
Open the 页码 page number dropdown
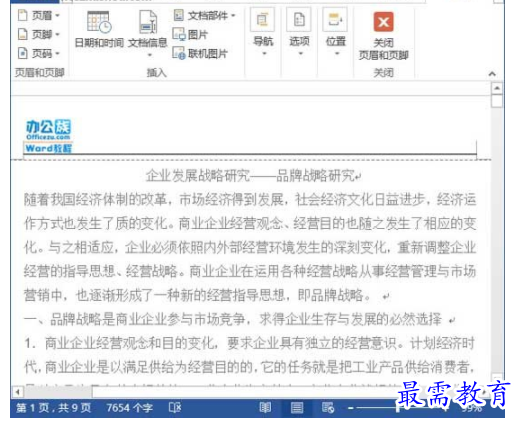(39, 53)
